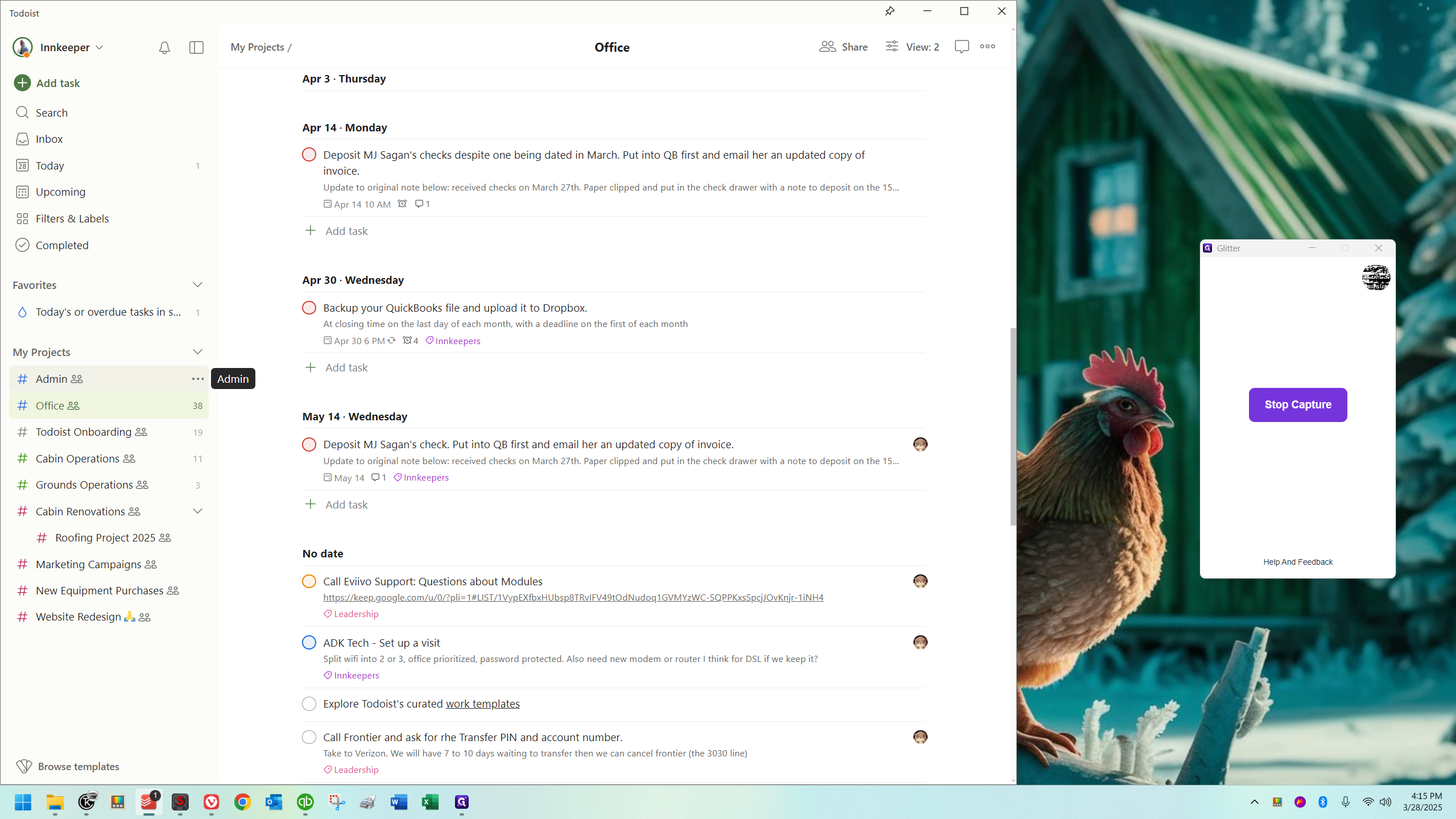Open the View options menu
This screenshot has width=1456, height=819.
tap(912, 47)
